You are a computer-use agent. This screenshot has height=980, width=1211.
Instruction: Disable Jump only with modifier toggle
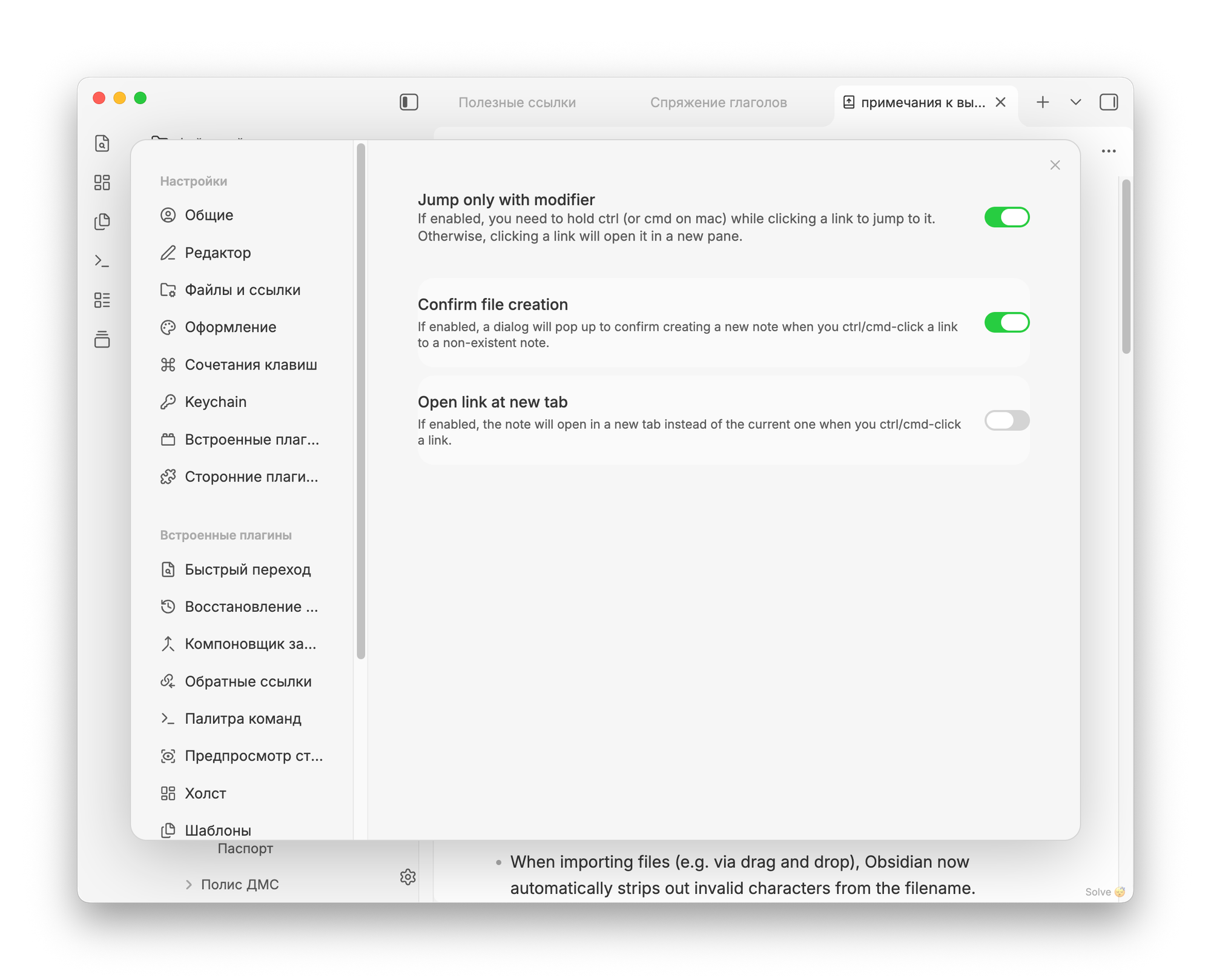(1006, 217)
